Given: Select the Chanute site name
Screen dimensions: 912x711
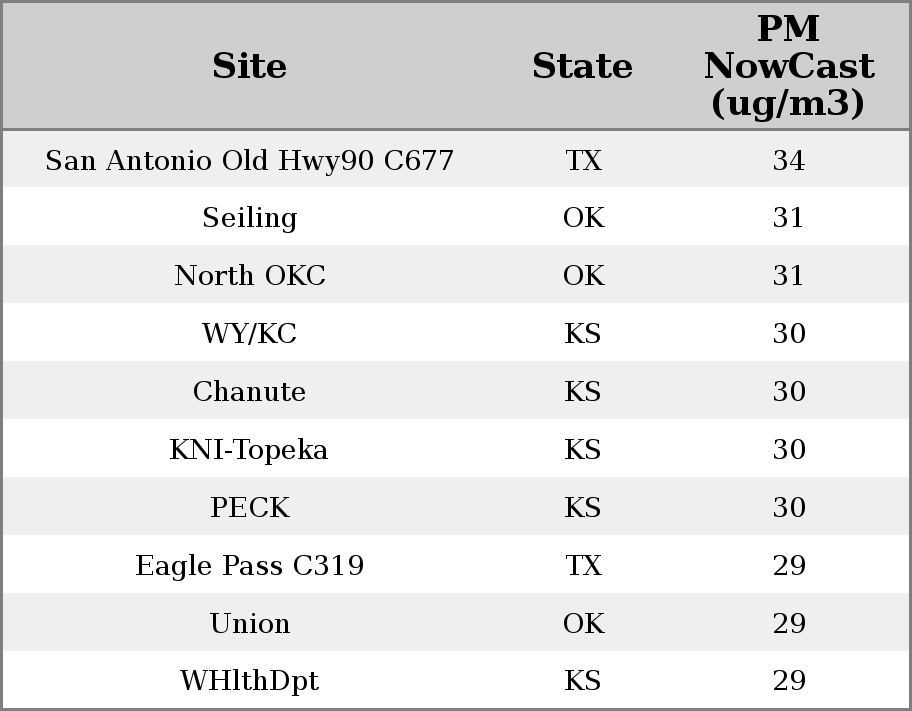Looking at the screenshot, I should [250, 392].
